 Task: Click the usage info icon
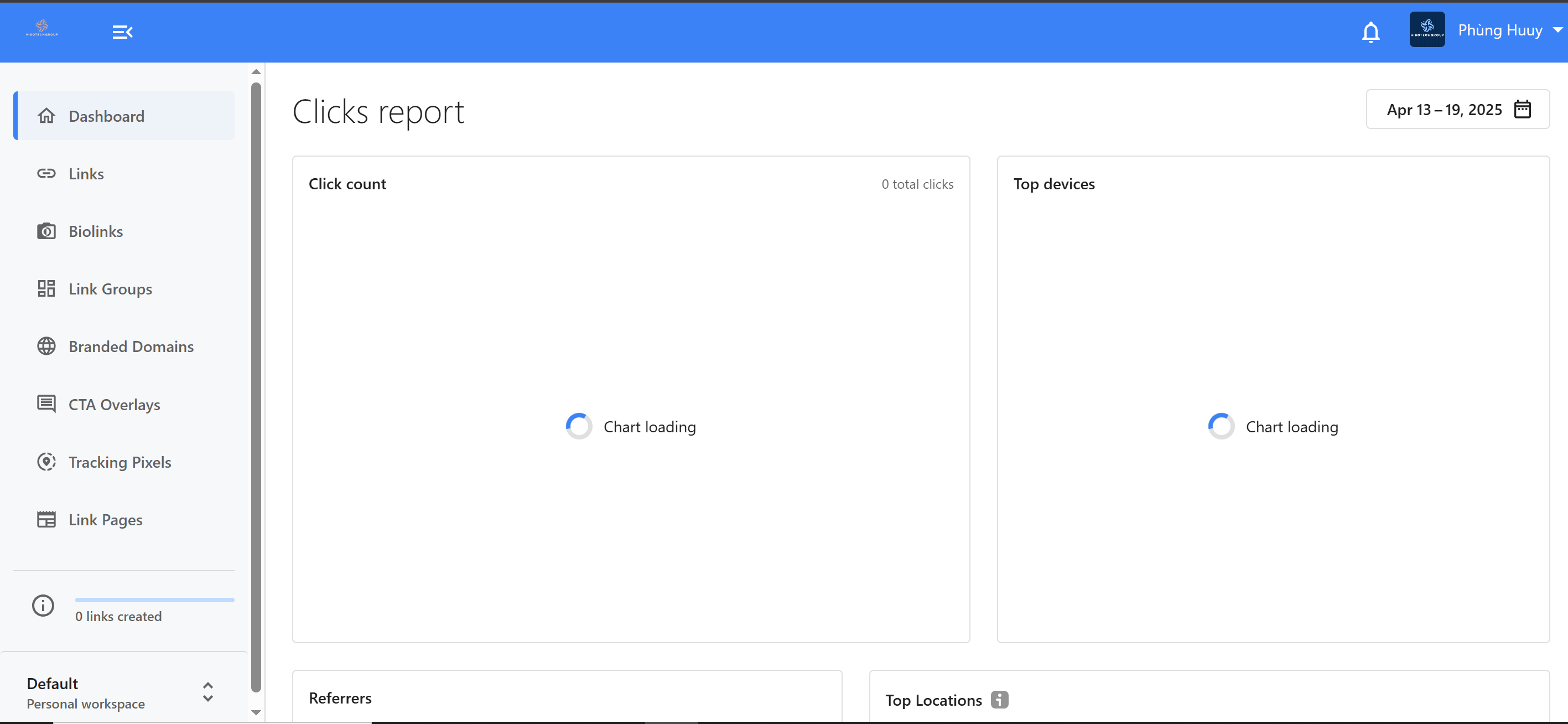click(x=43, y=605)
